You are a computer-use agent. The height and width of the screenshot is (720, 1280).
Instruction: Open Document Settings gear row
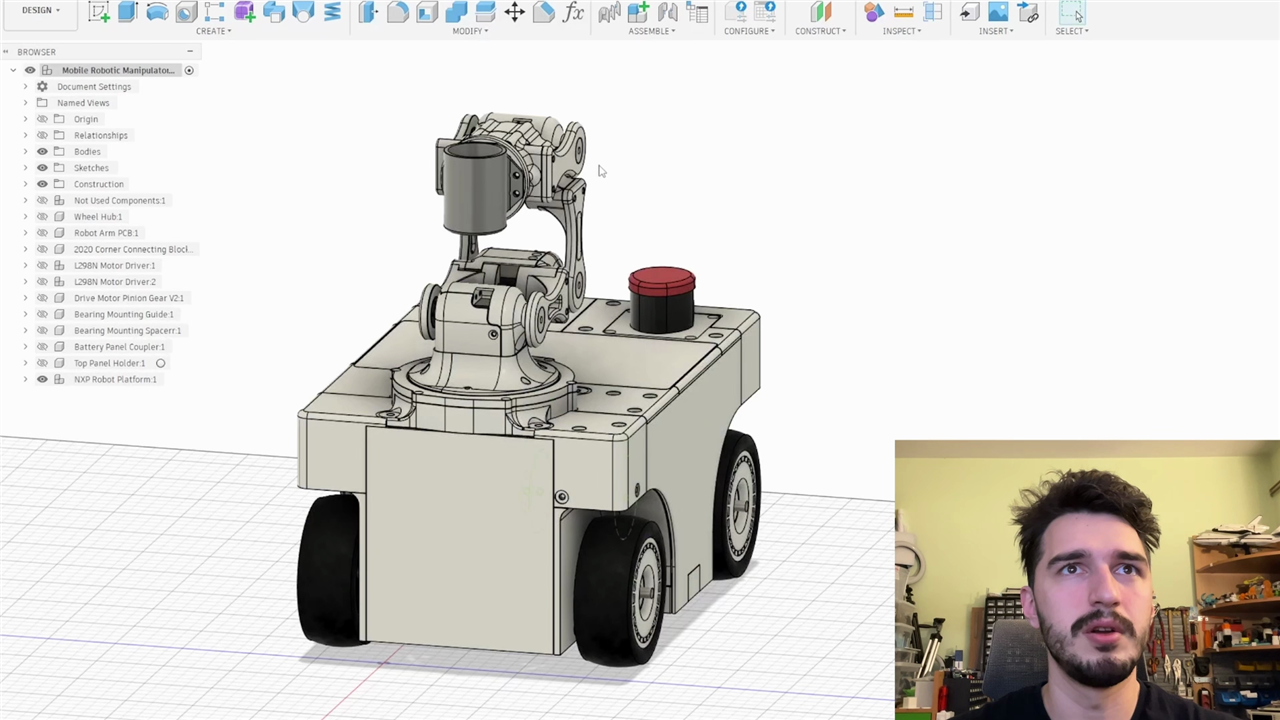point(85,87)
